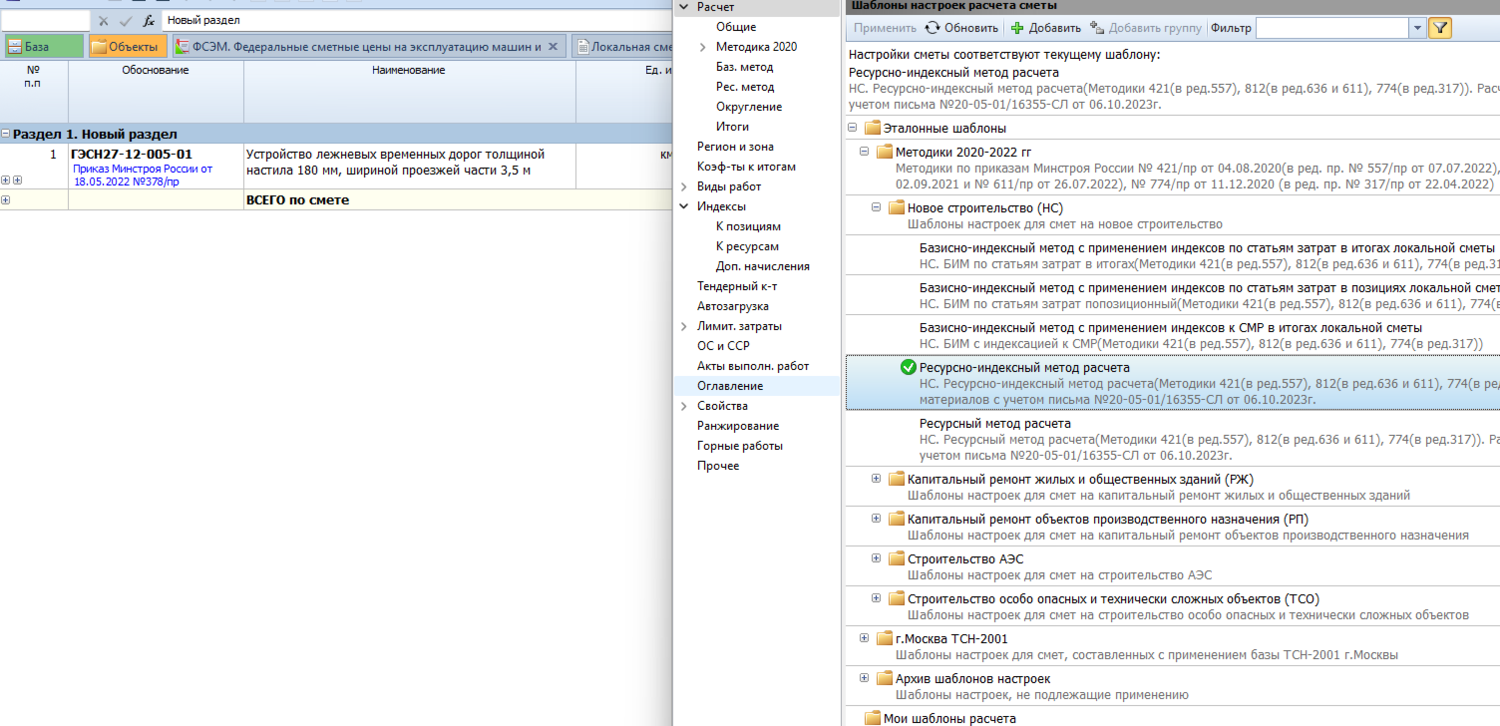Click the green plus icon beside Добавить
This screenshot has width=1500, height=726.
(1017, 28)
